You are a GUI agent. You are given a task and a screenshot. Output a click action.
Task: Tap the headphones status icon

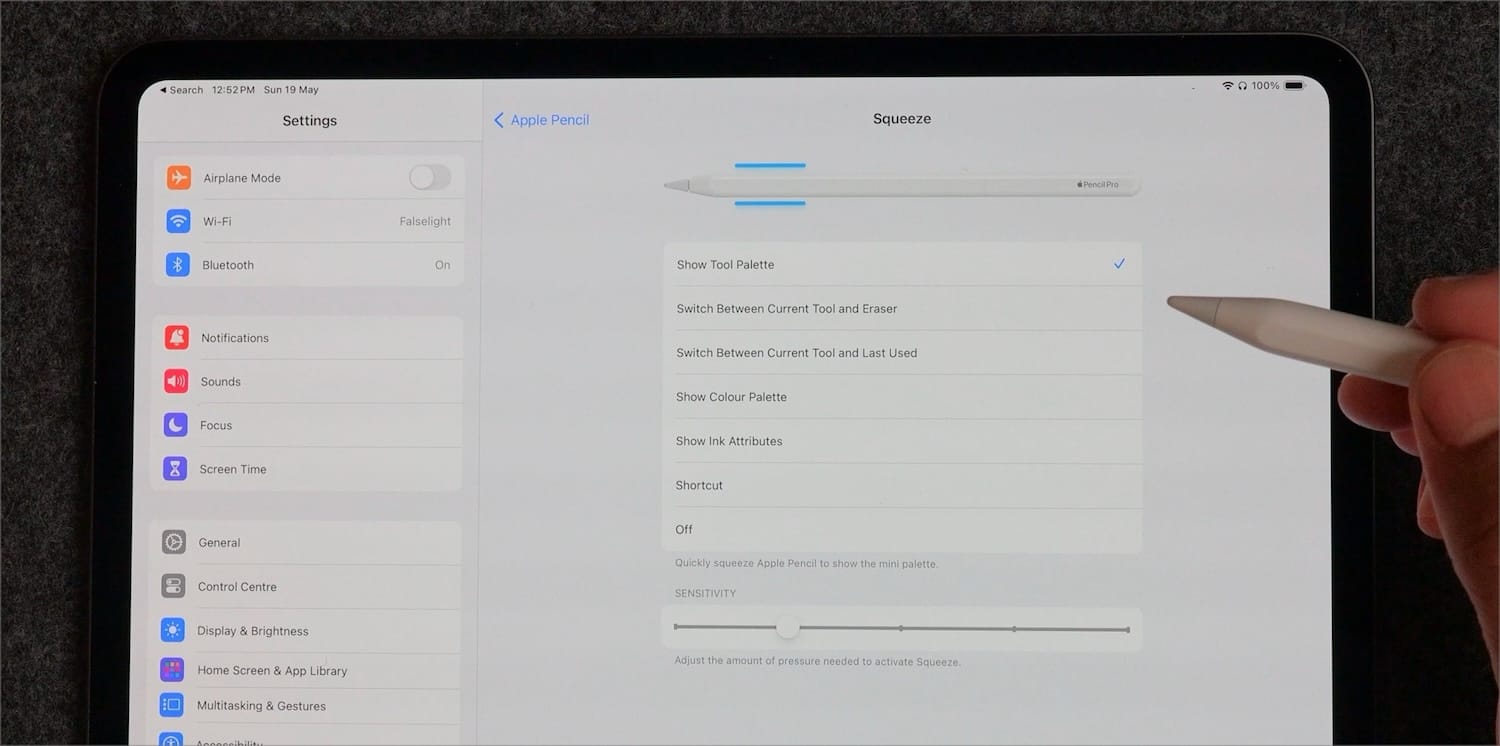(1242, 86)
